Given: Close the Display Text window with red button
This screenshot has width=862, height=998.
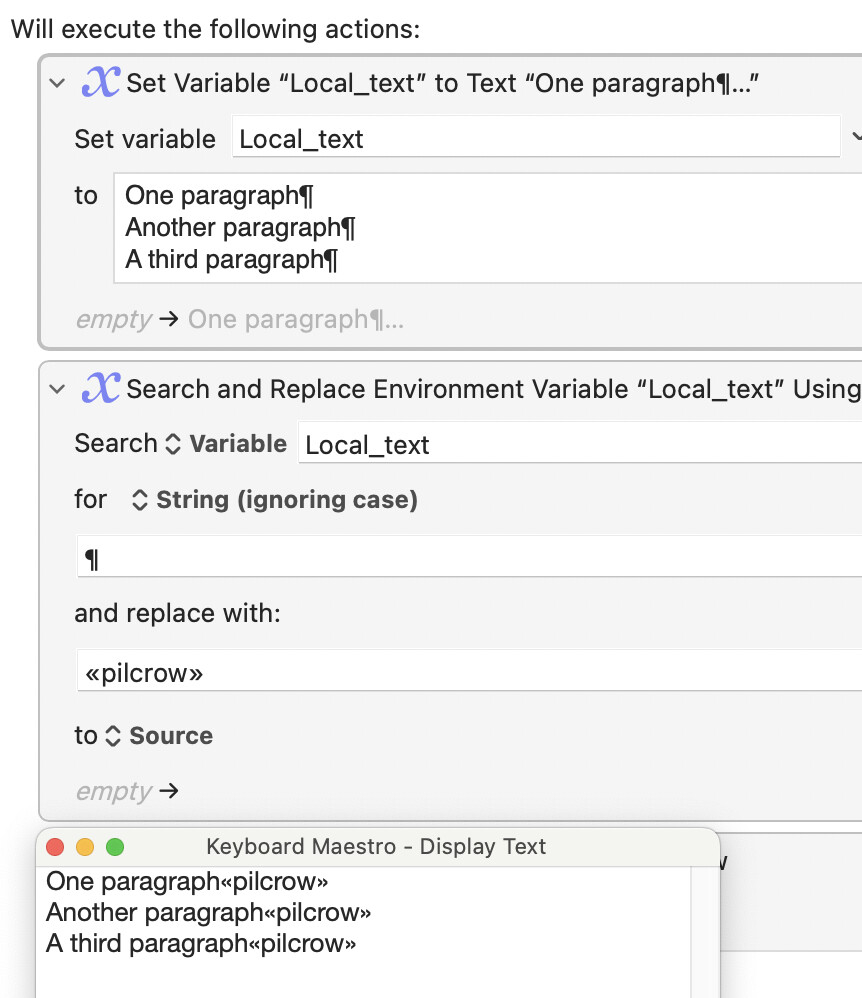Looking at the screenshot, I should point(55,847).
